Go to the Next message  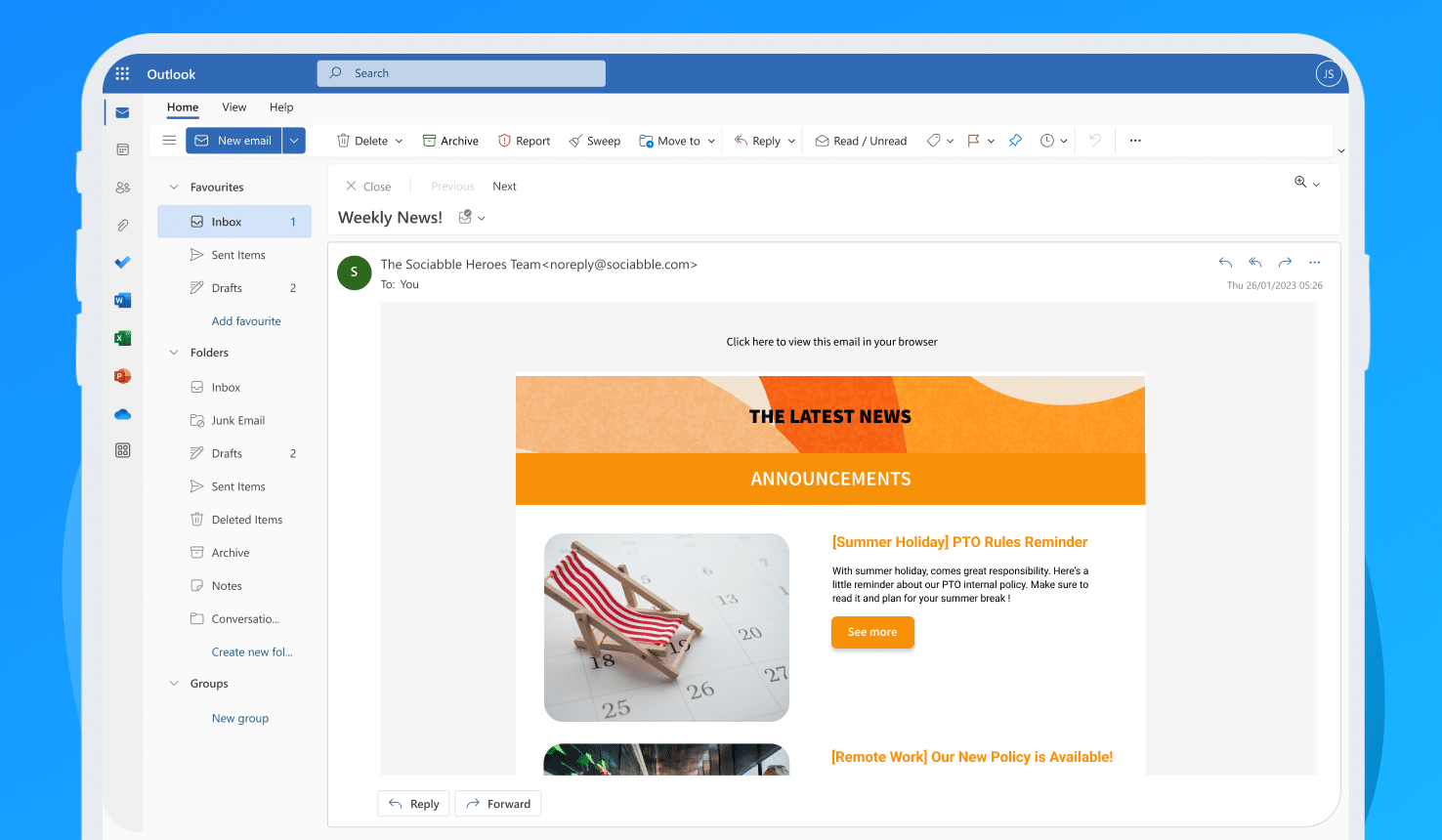tap(504, 187)
